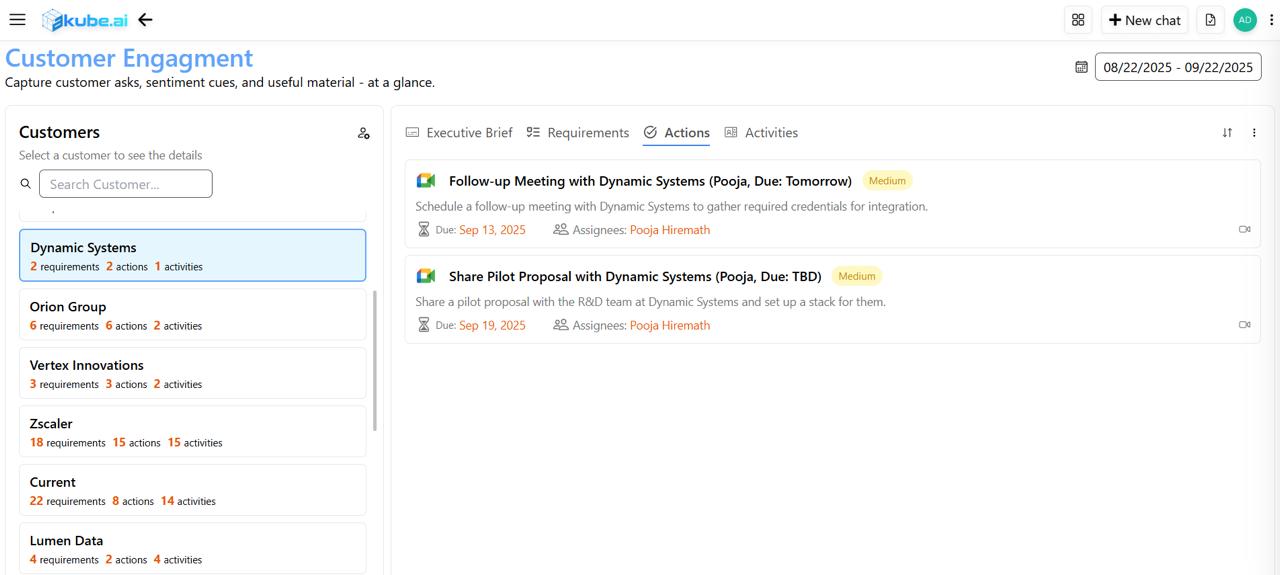The height and width of the screenshot is (575, 1280).
Task: Click the sort arrows icon in Actions panel
Action: coord(1227,133)
